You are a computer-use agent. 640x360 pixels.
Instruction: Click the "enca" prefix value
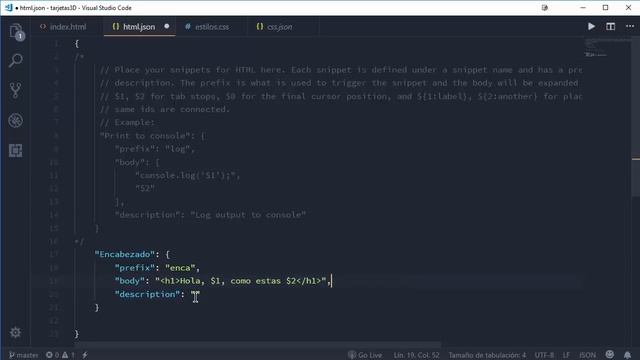180,268
